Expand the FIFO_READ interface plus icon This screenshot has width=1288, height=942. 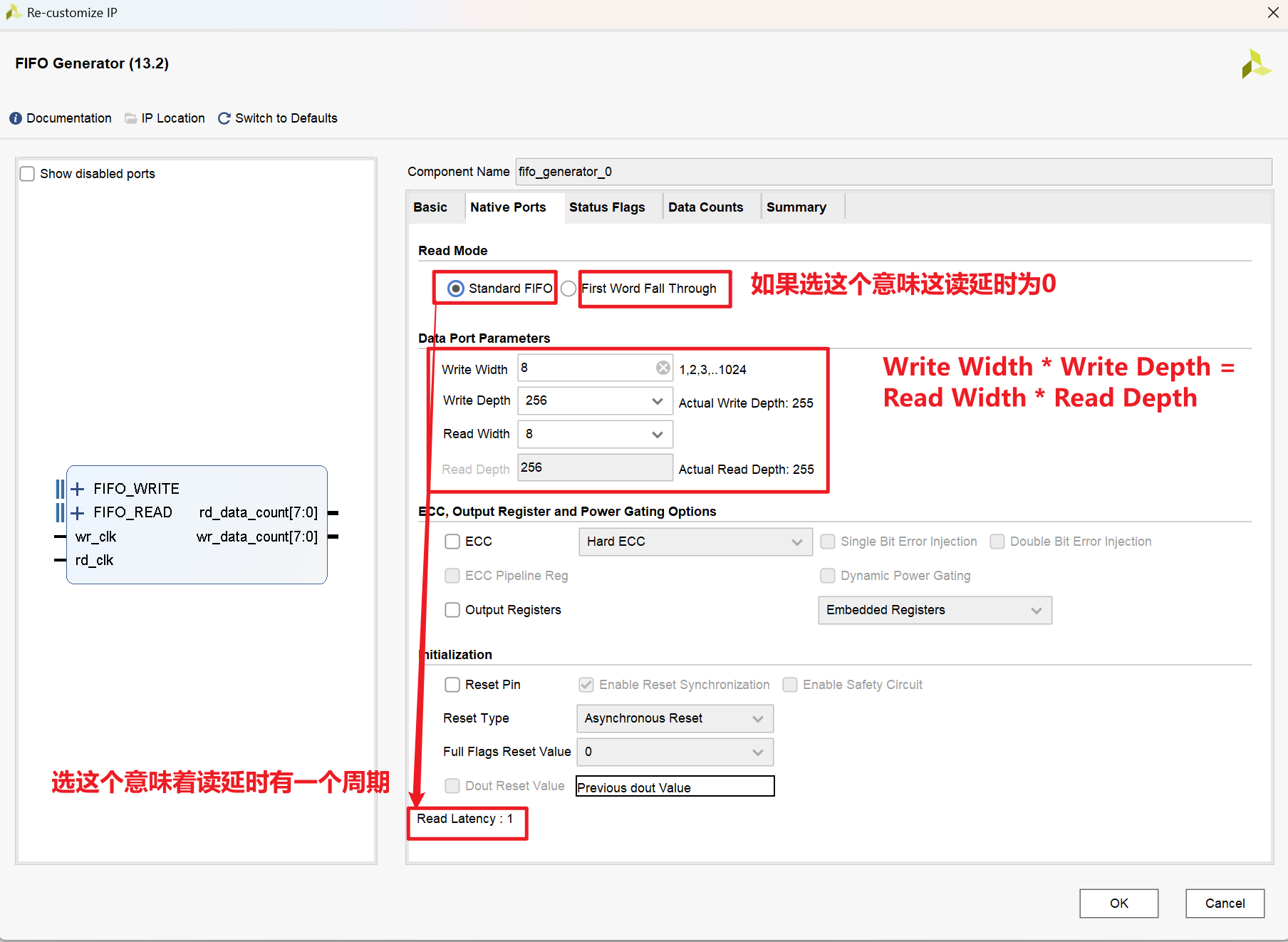click(78, 512)
